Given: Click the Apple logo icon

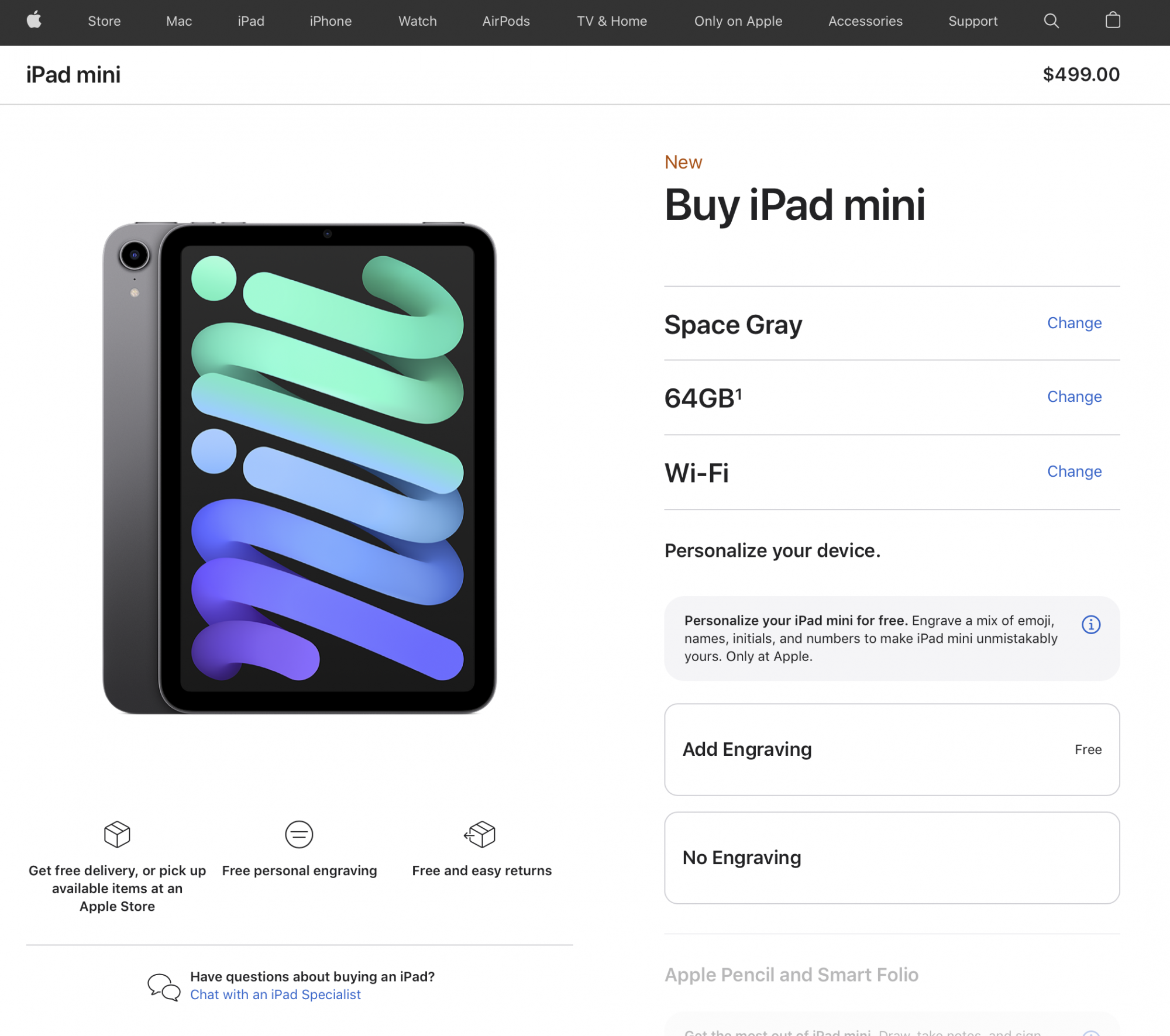Looking at the screenshot, I should coord(35,20).
